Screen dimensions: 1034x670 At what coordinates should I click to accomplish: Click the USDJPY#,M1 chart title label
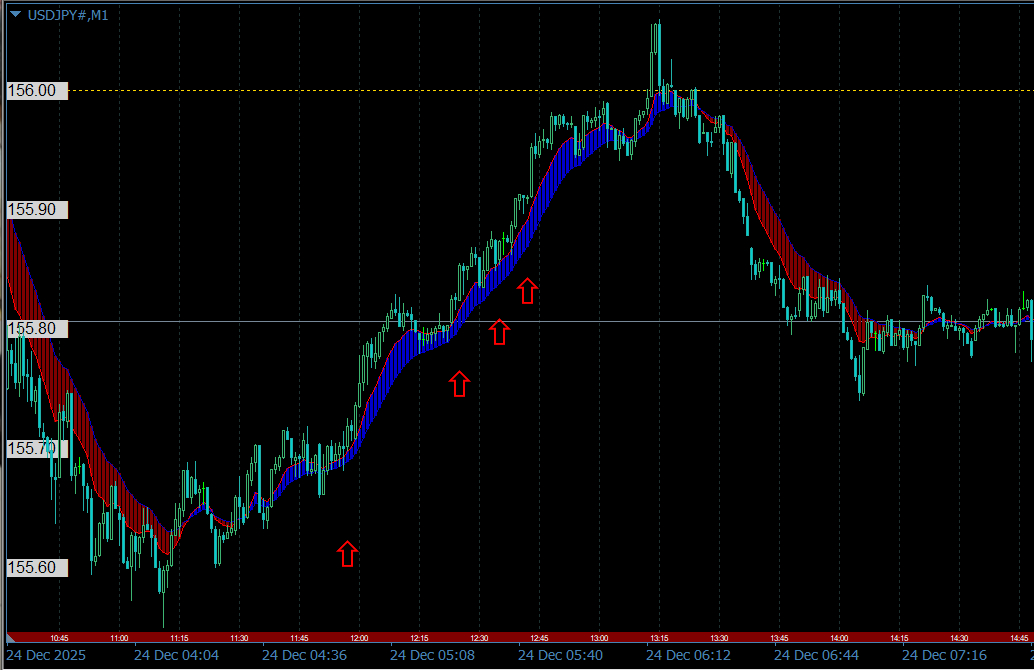click(x=67, y=14)
